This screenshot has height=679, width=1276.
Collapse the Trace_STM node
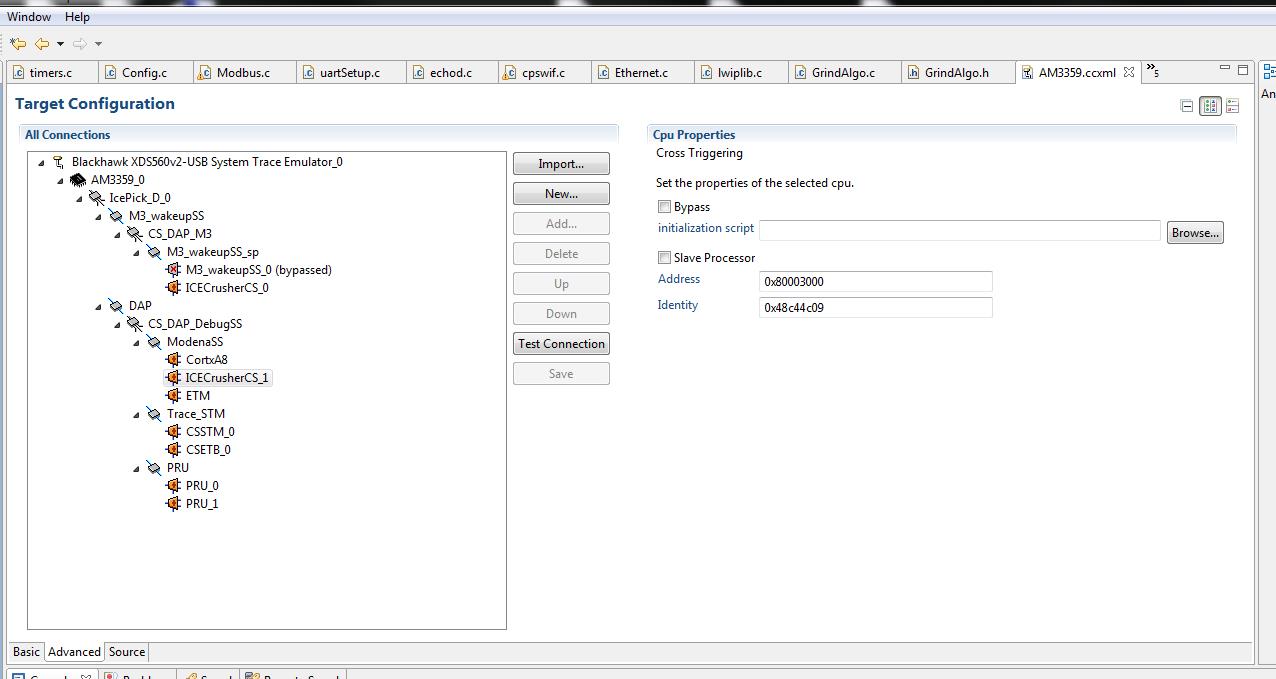pos(136,414)
